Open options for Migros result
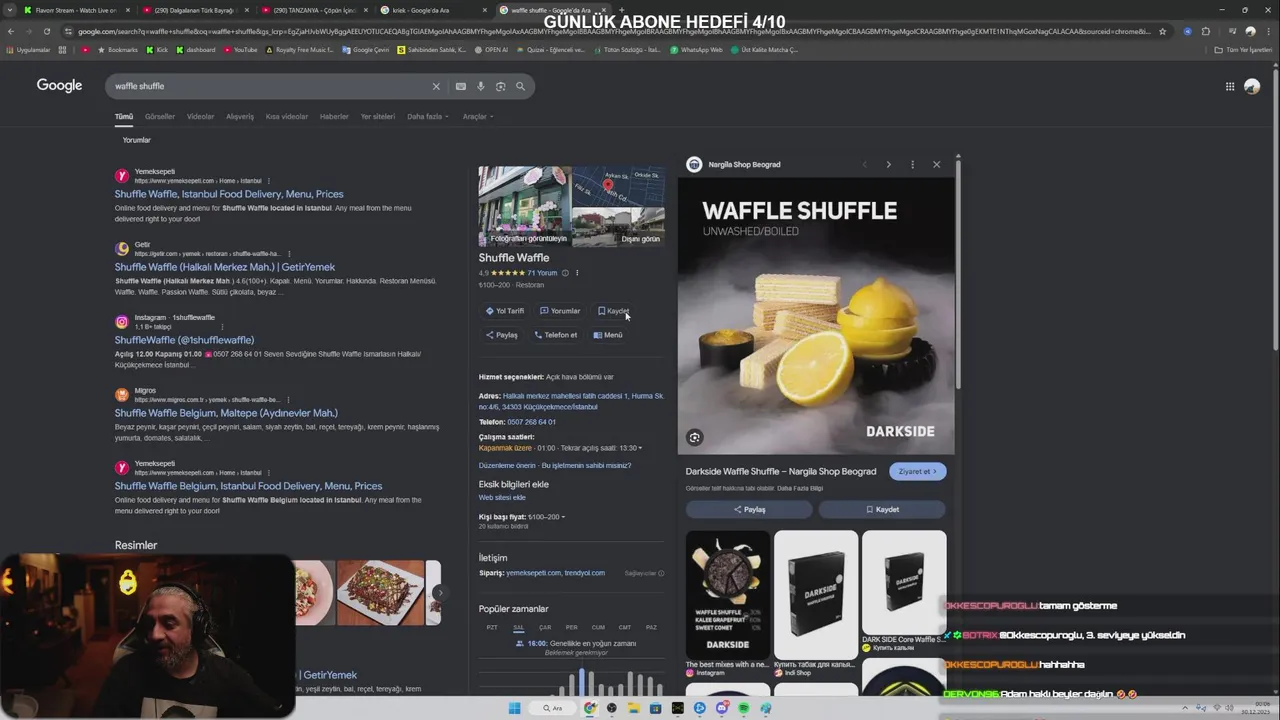 tap(287, 400)
